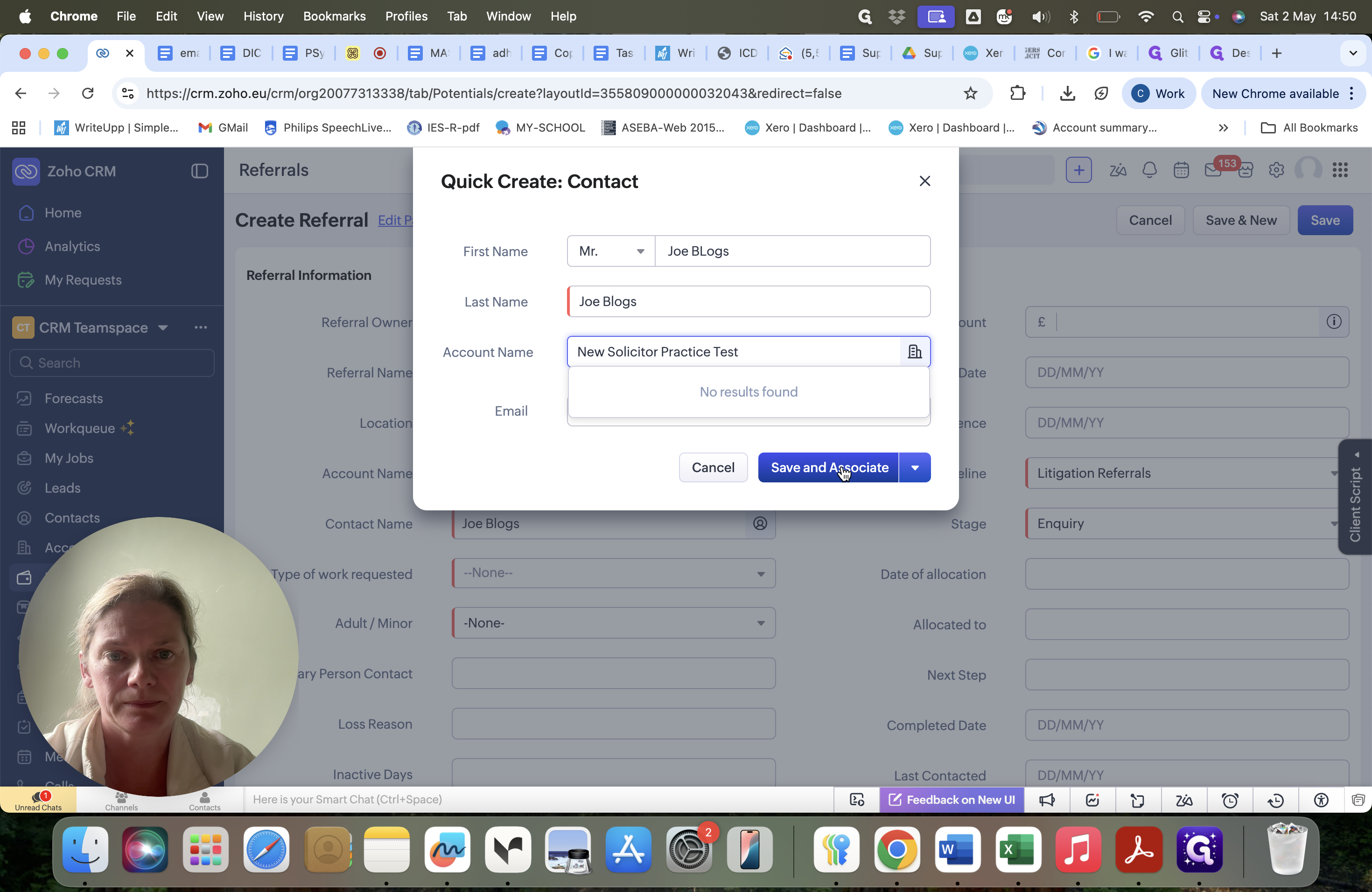1372x892 pixels.
Task: Toggle the Zoho CRM sidebar collapse icon
Action: [x=199, y=171]
